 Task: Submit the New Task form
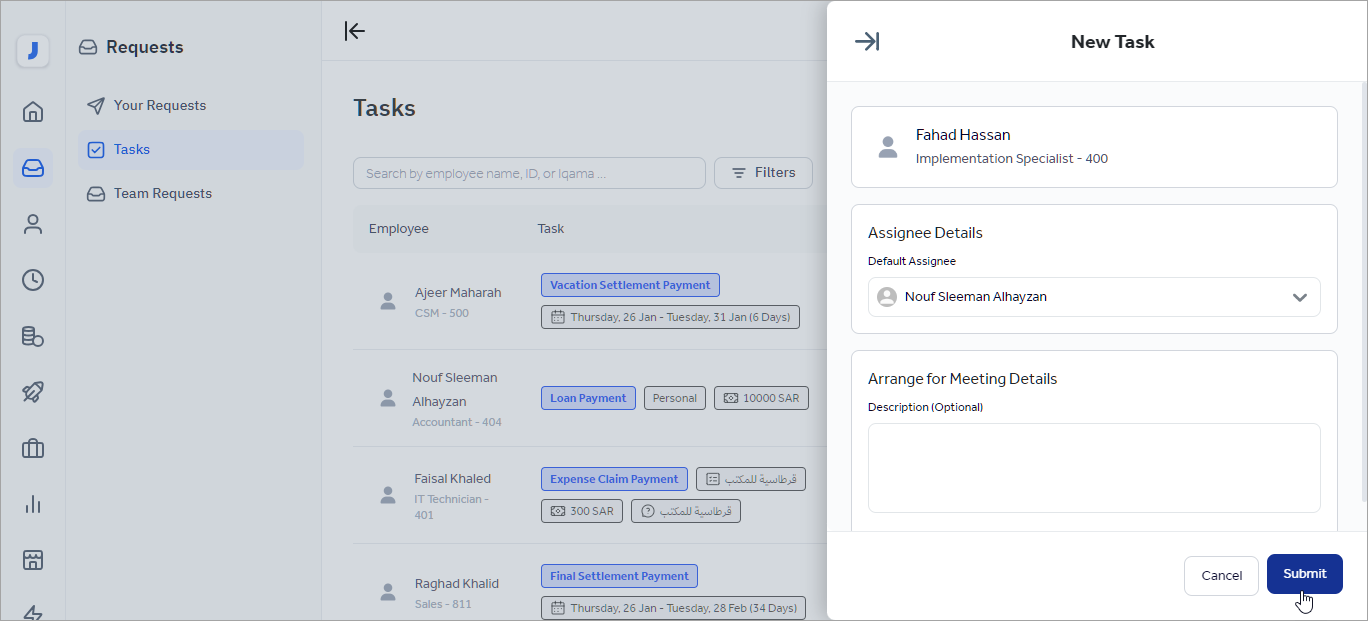coord(1304,574)
